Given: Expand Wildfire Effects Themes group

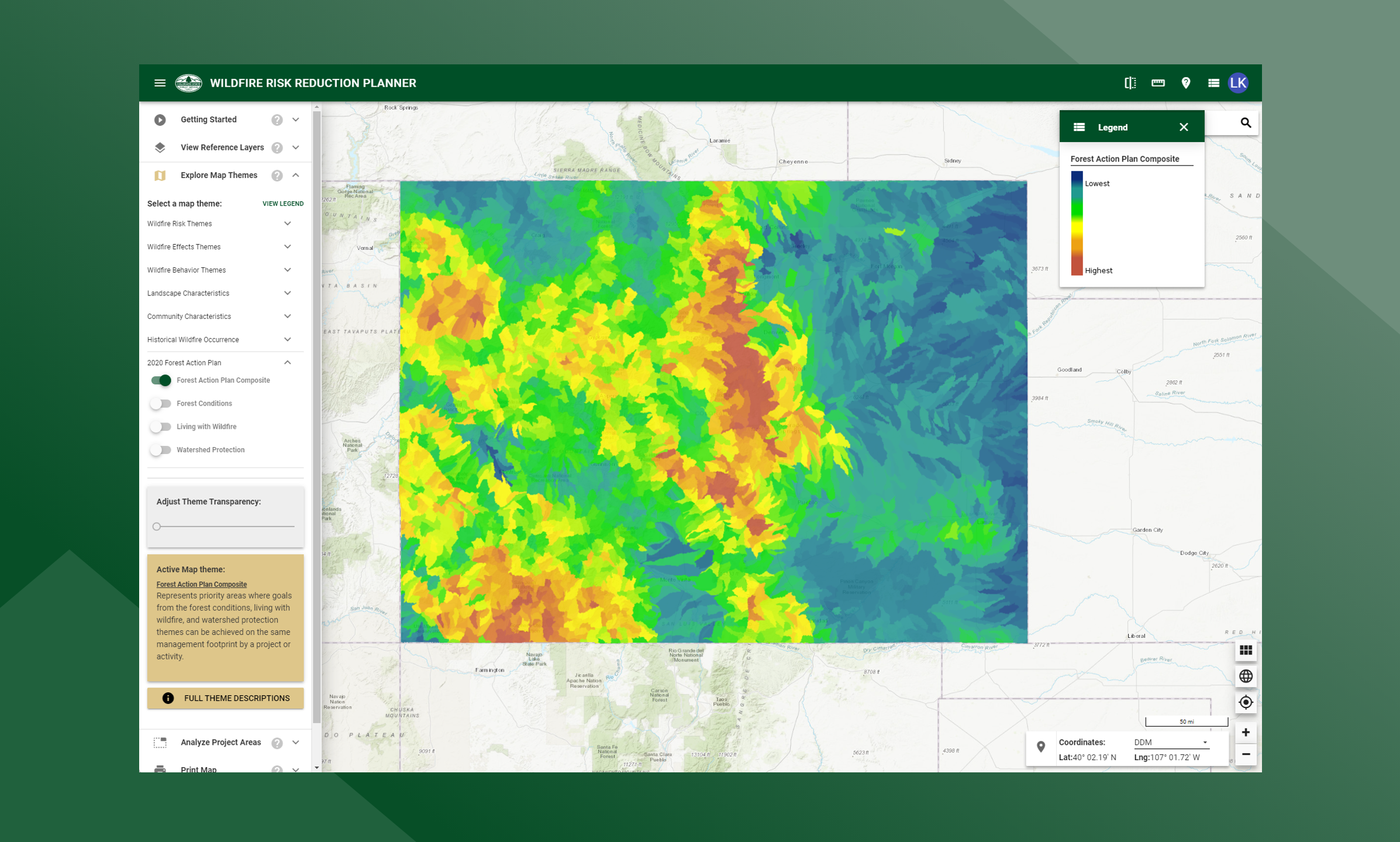Looking at the screenshot, I should pyautogui.click(x=288, y=247).
